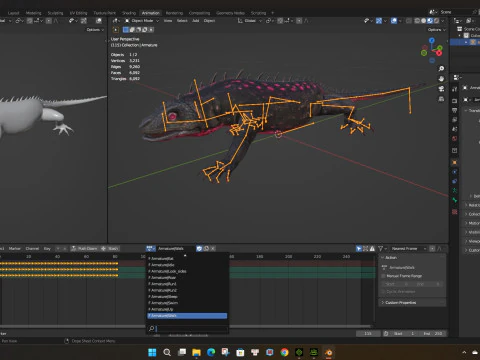Toggle camera view in the 3D viewport
The width and height of the screenshot is (480, 360).
441,89
